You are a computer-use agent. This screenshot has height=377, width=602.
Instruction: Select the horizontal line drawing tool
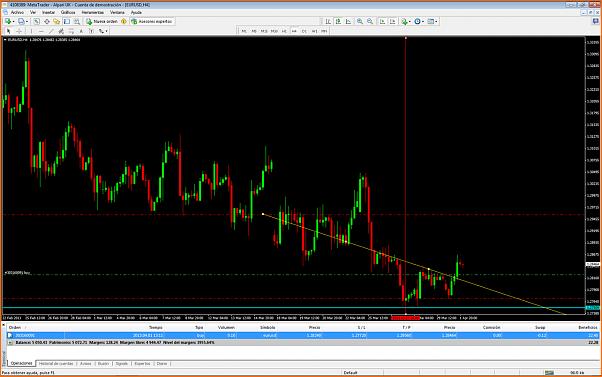[x=41, y=31]
